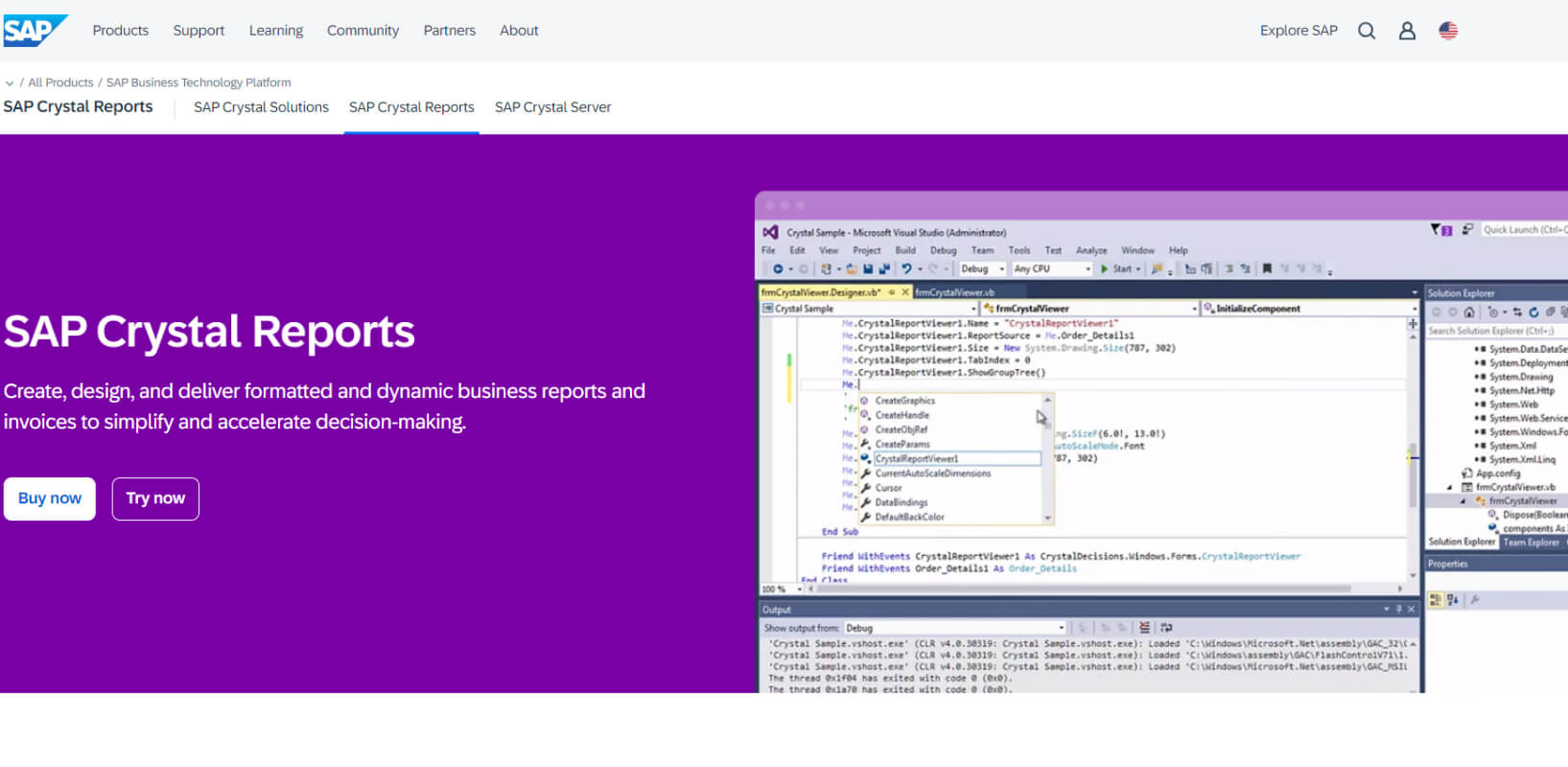The width and height of the screenshot is (1568, 767).
Task: Select System.Drawing reference in Solution Explorer
Action: point(1521,378)
